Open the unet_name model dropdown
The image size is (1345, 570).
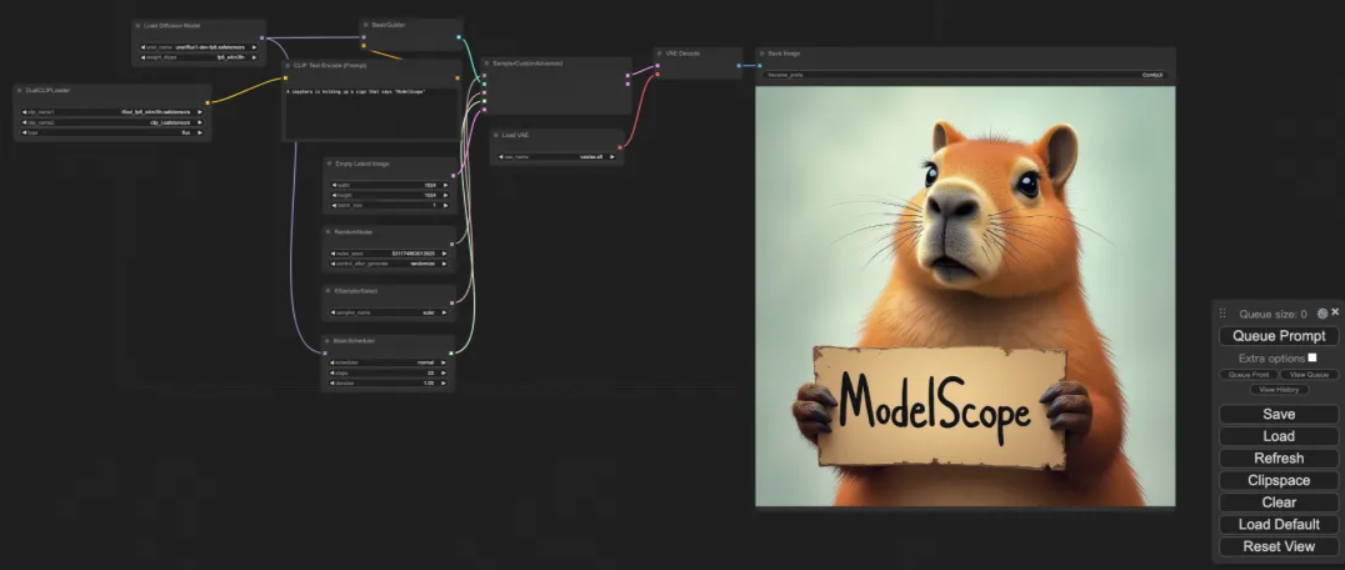(x=198, y=47)
